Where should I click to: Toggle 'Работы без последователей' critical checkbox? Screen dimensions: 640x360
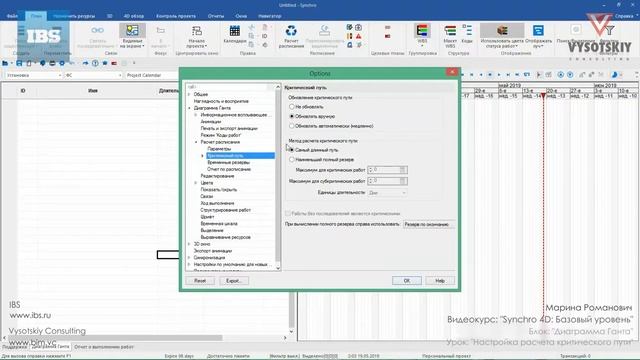pyautogui.click(x=288, y=213)
